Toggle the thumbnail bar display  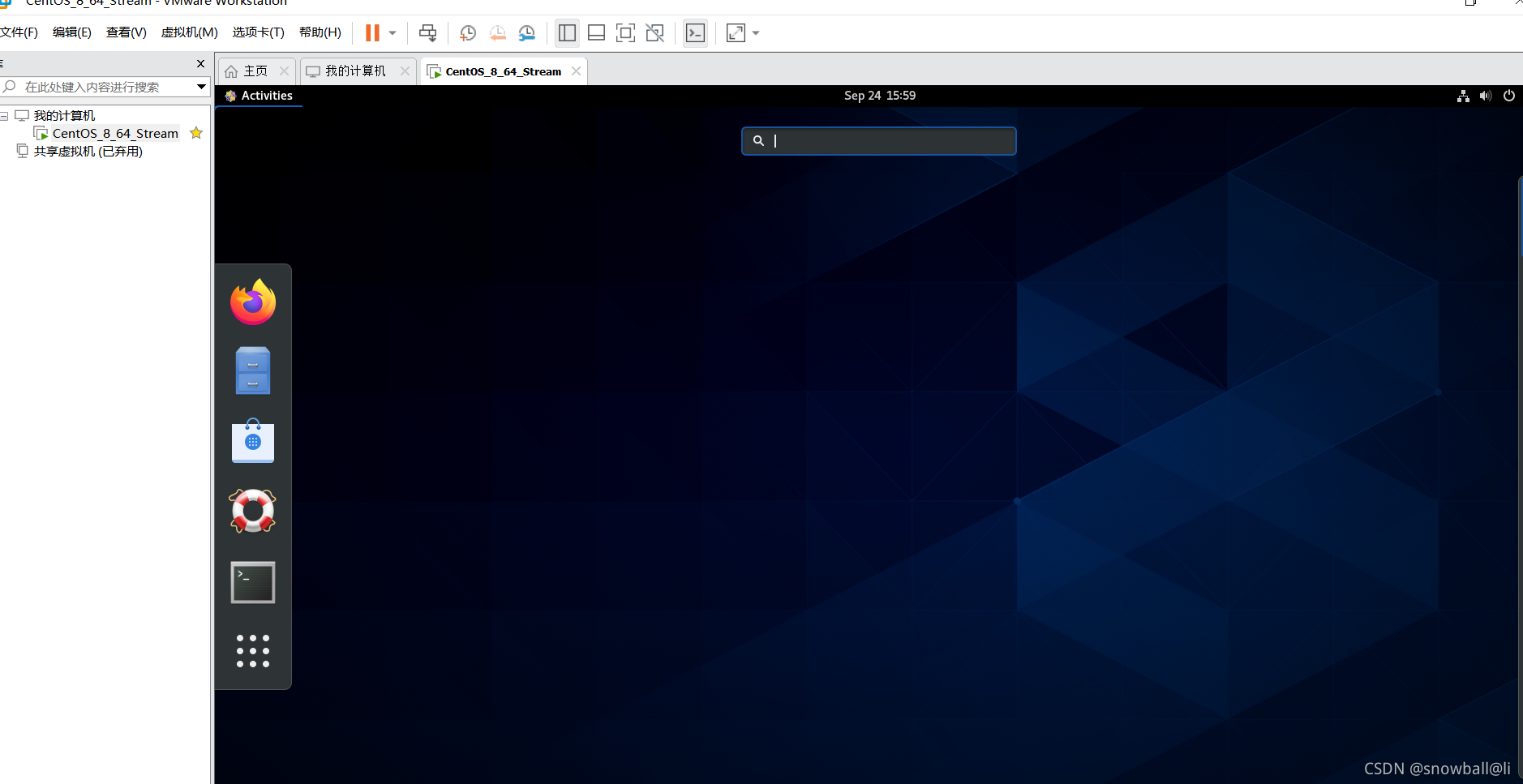[x=597, y=32]
